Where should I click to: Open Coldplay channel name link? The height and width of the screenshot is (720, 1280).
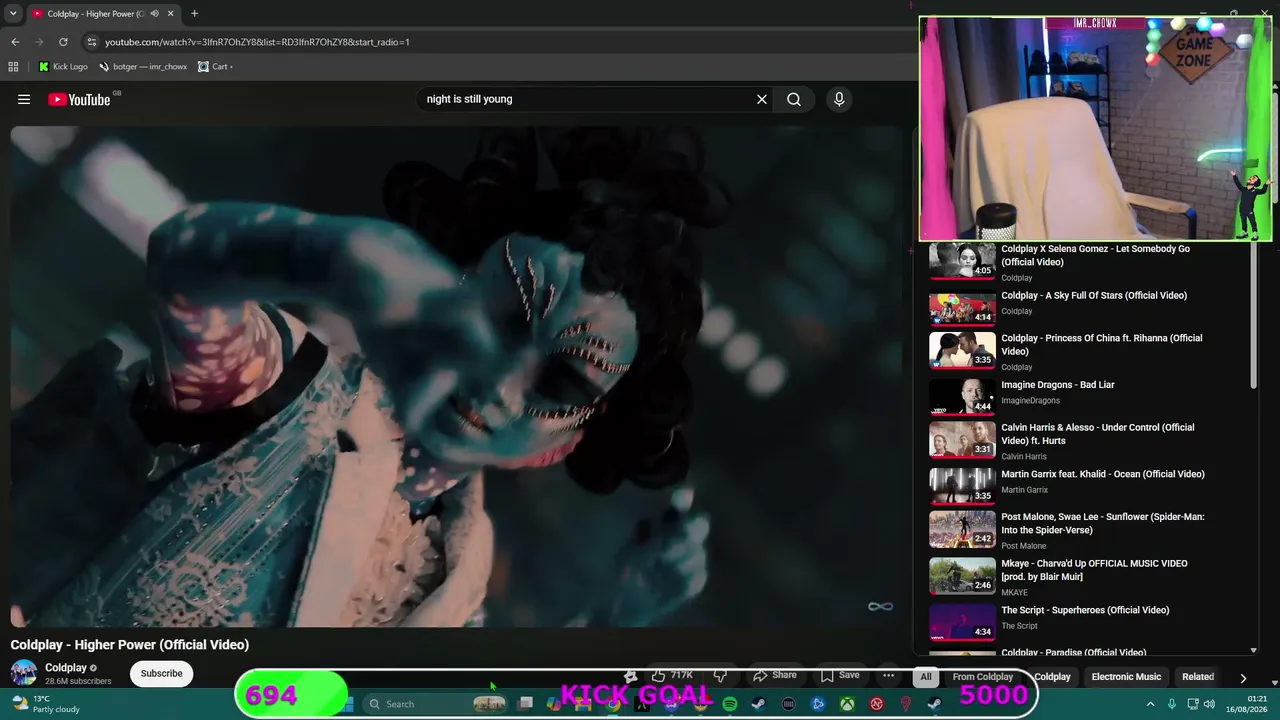coord(66,668)
